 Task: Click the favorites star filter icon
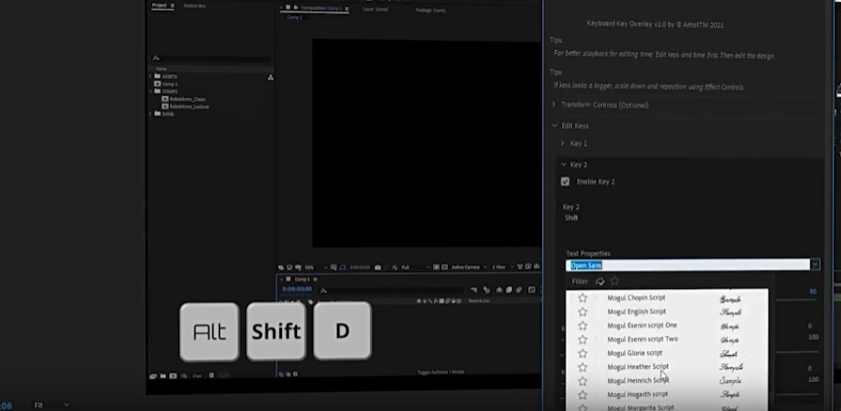(x=614, y=282)
